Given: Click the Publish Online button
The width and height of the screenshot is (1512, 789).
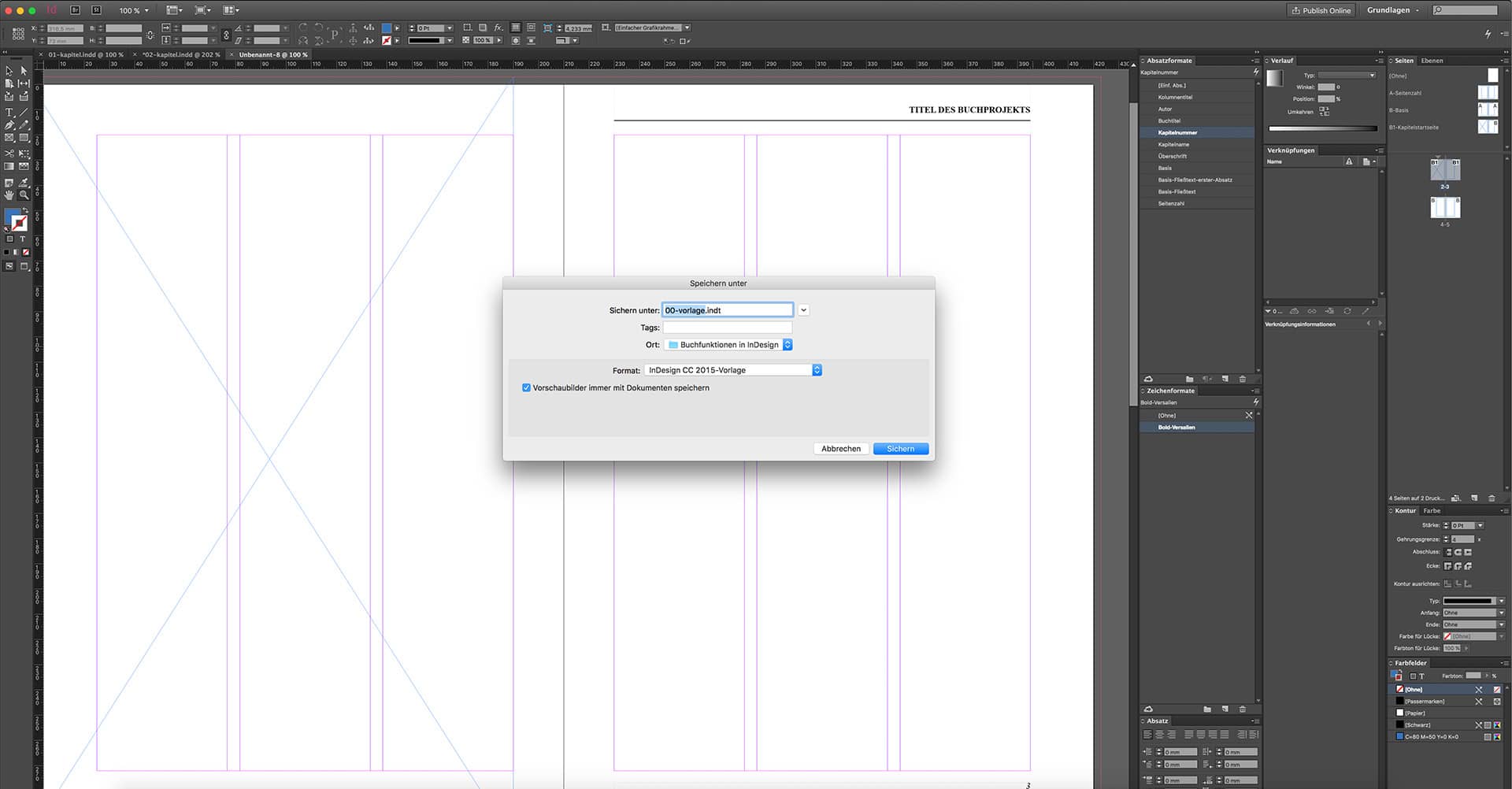Looking at the screenshot, I should point(1321,10).
